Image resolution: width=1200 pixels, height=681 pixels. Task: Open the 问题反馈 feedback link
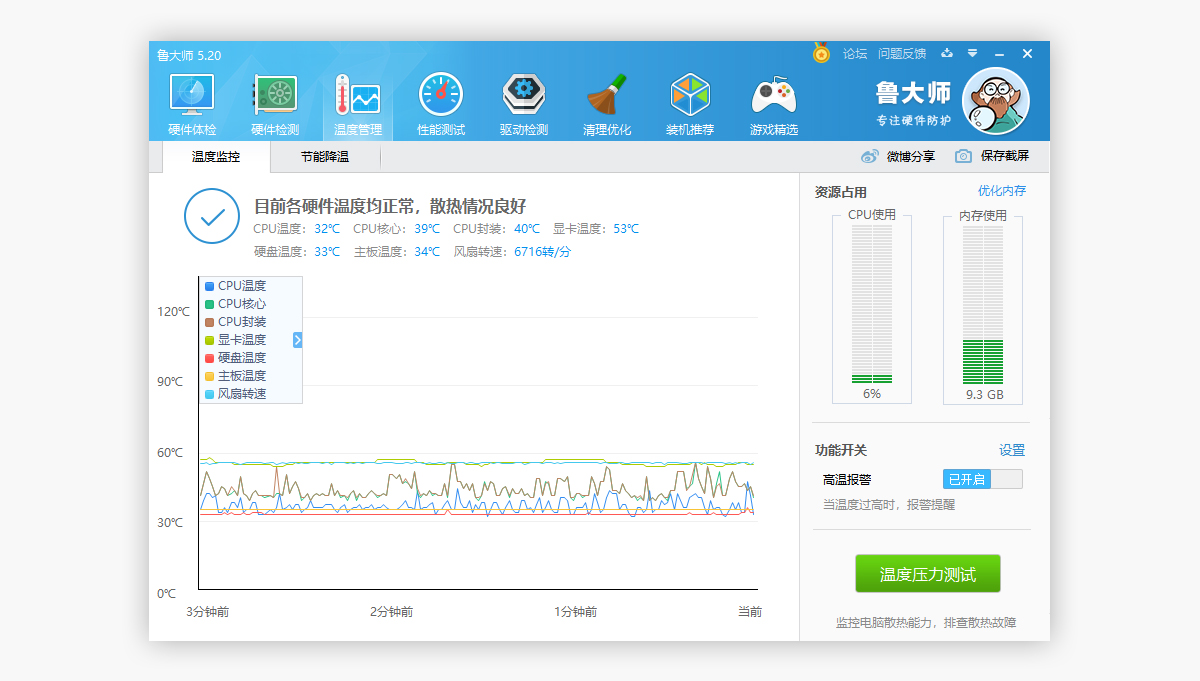click(x=902, y=54)
